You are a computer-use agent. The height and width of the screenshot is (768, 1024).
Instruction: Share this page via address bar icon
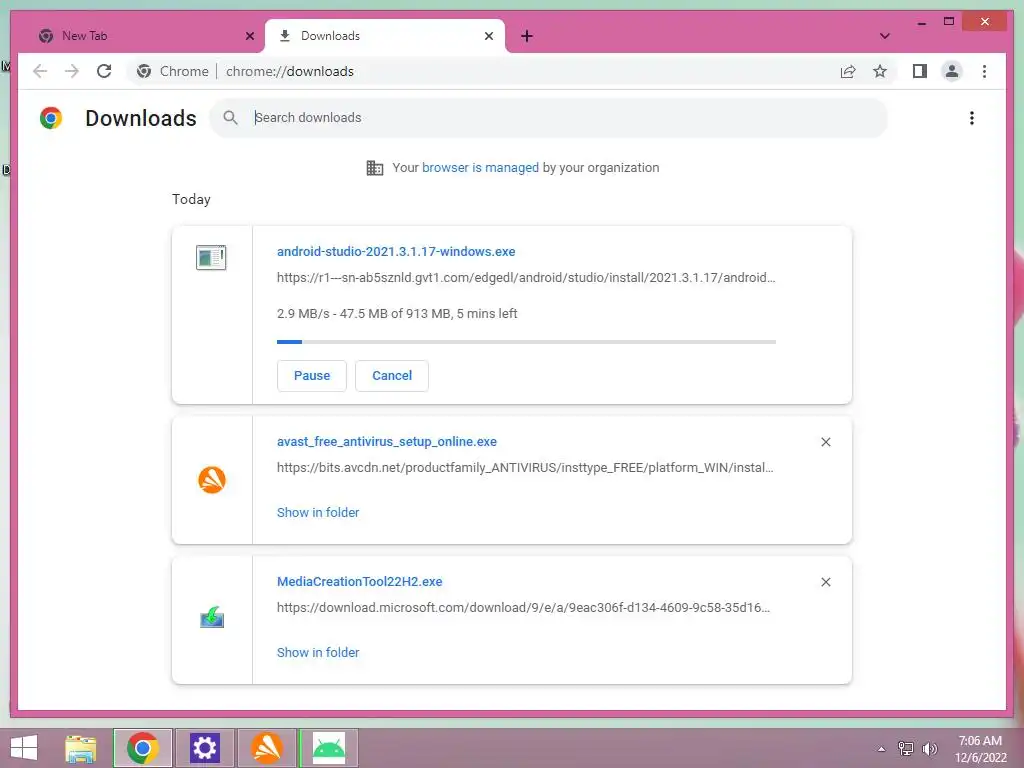tap(848, 71)
